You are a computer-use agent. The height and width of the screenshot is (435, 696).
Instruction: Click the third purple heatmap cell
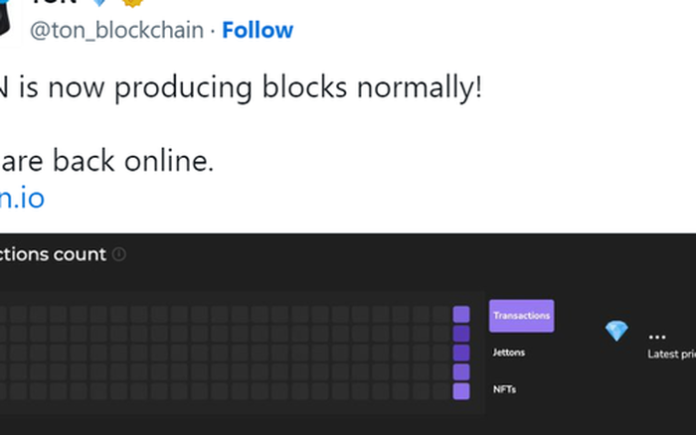click(461, 353)
